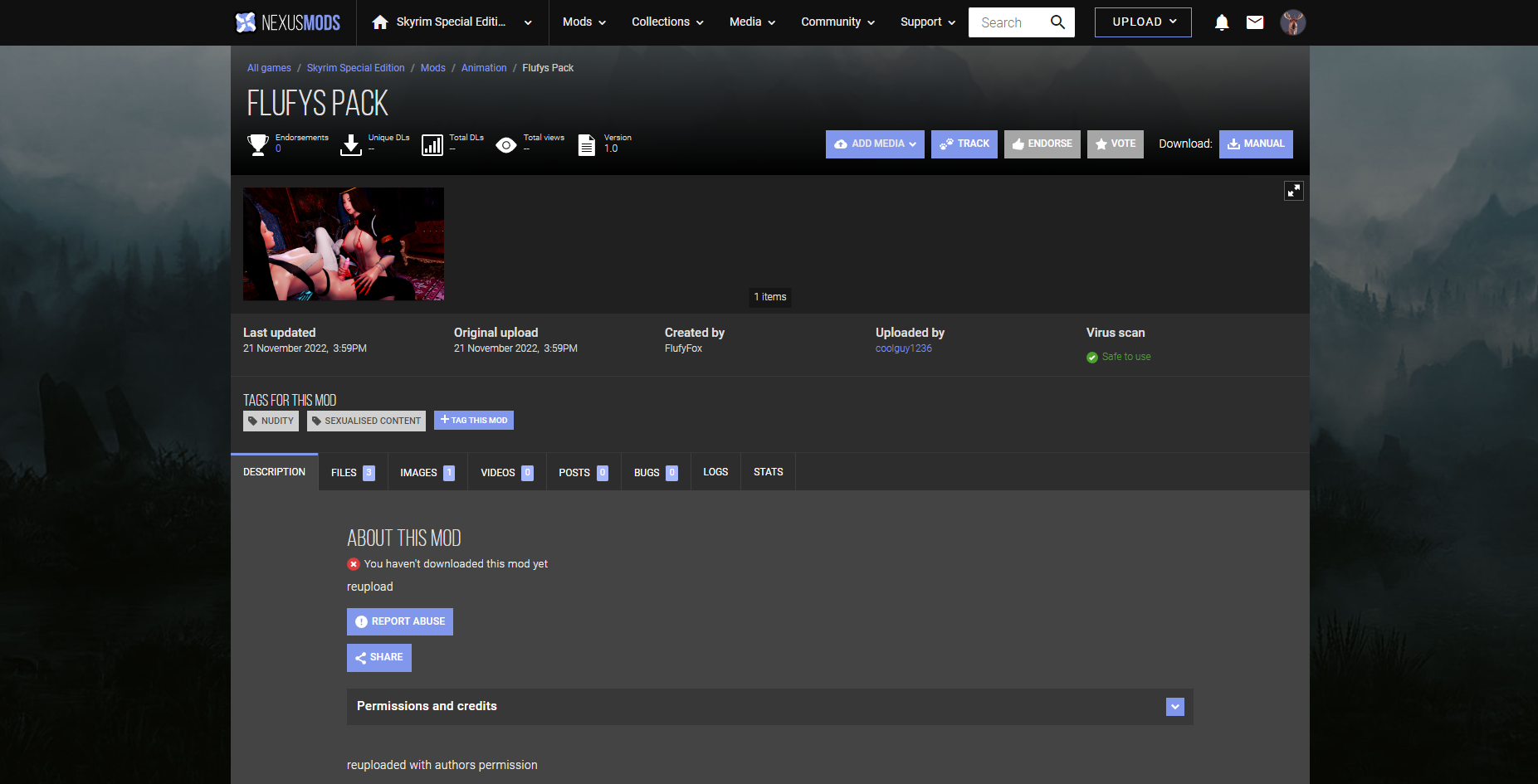
Task: Click the Version document icon
Action: 587,145
